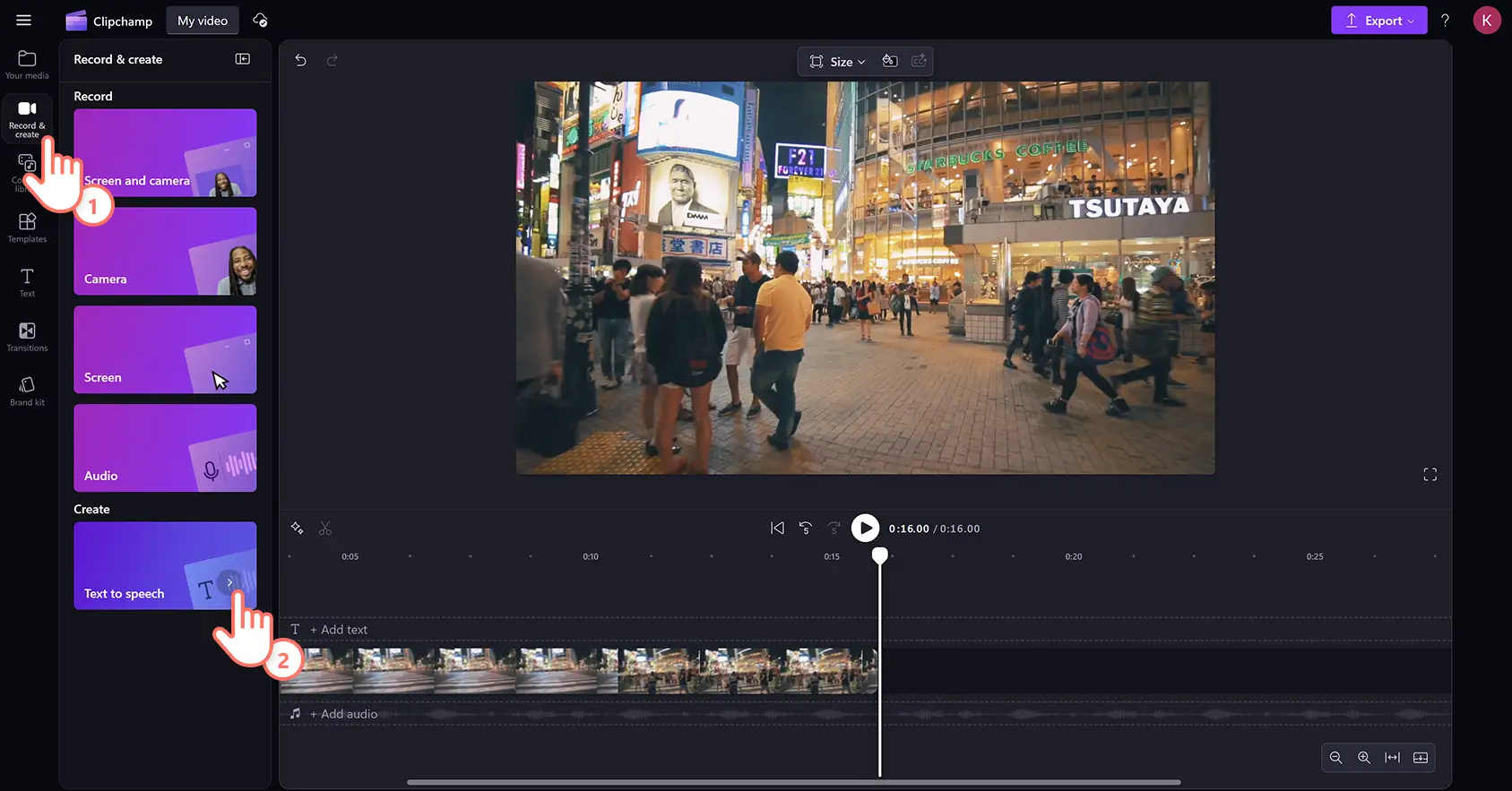Rewind five seconds
The height and width of the screenshot is (791, 1512).
pyautogui.click(x=806, y=529)
